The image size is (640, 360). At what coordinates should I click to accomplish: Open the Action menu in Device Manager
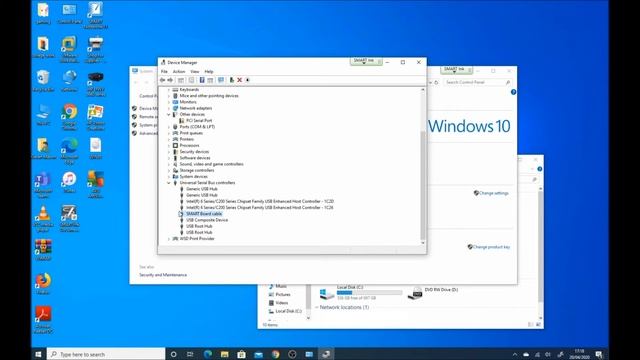tap(179, 71)
